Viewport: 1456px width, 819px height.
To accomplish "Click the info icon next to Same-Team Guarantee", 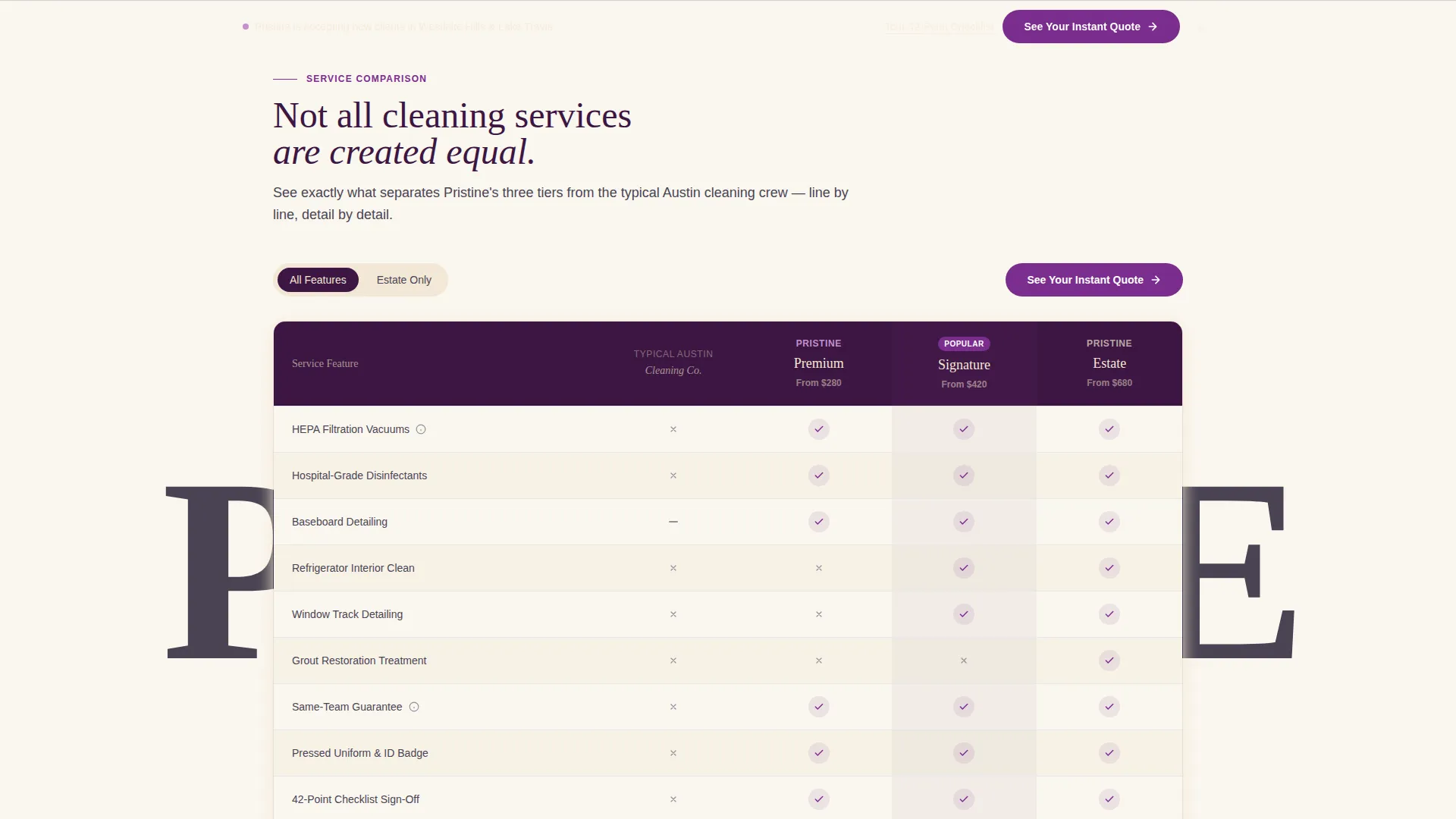I will coord(414,707).
